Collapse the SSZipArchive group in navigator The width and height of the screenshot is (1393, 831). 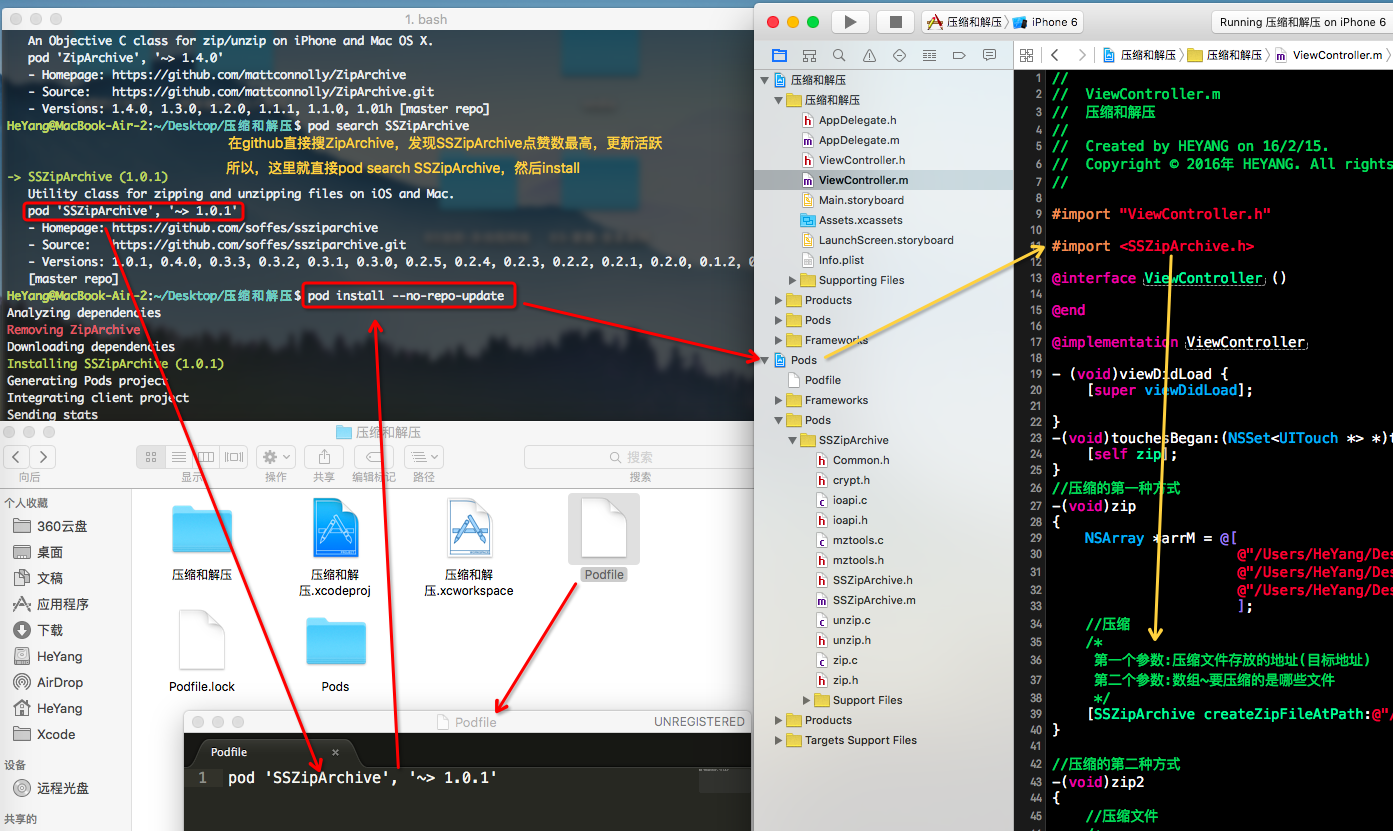point(793,440)
